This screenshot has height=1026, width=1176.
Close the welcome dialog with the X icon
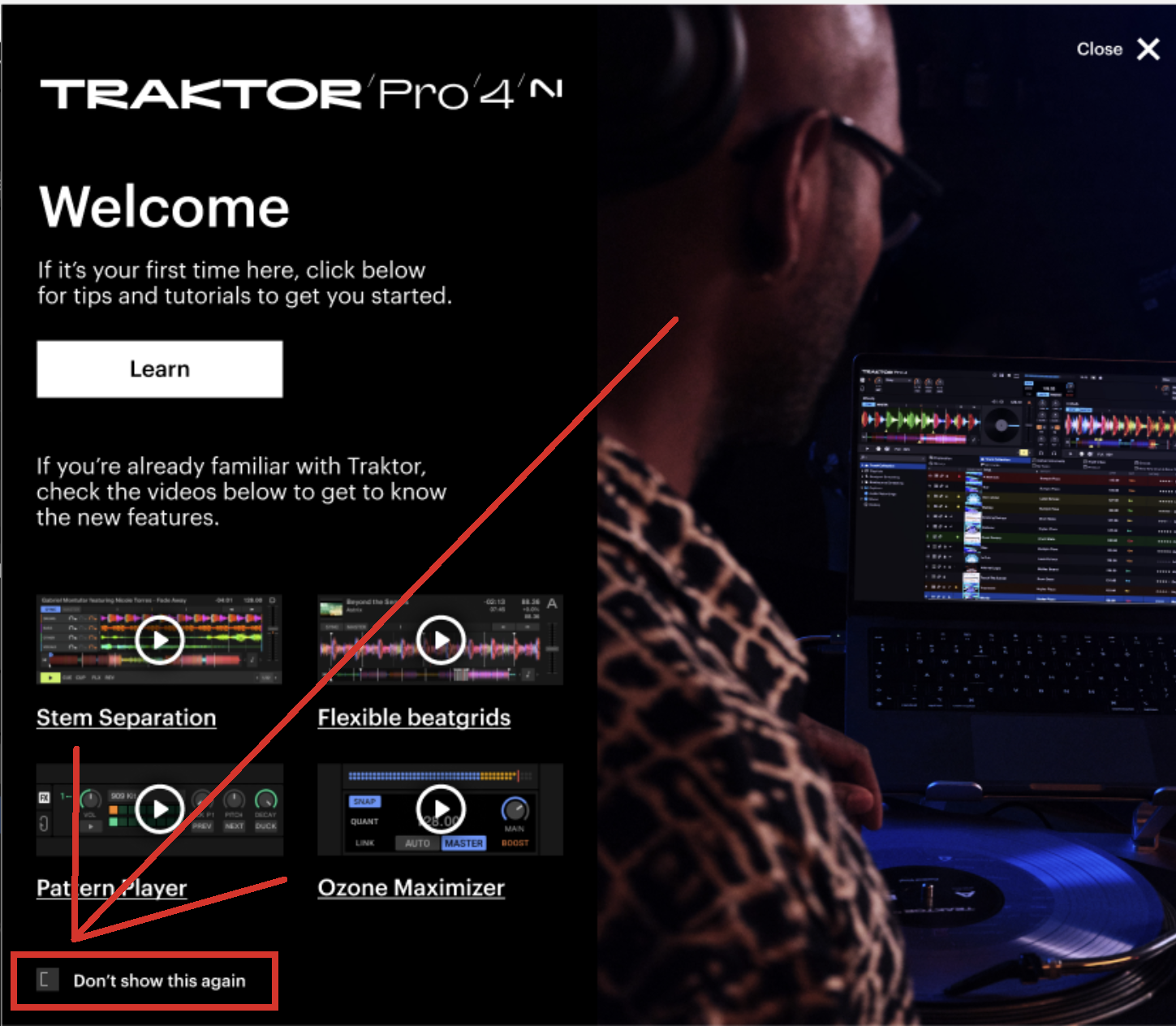click(1148, 50)
